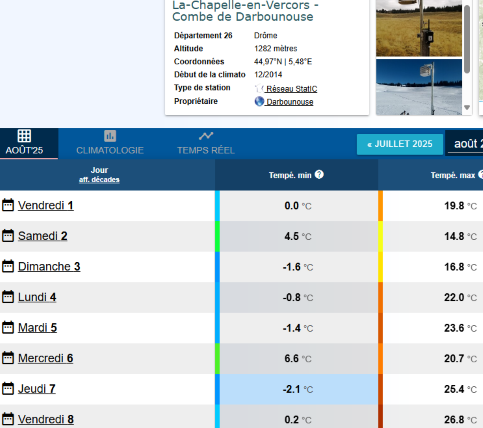Click the globe icon beside Darbounouse

tap(259, 101)
